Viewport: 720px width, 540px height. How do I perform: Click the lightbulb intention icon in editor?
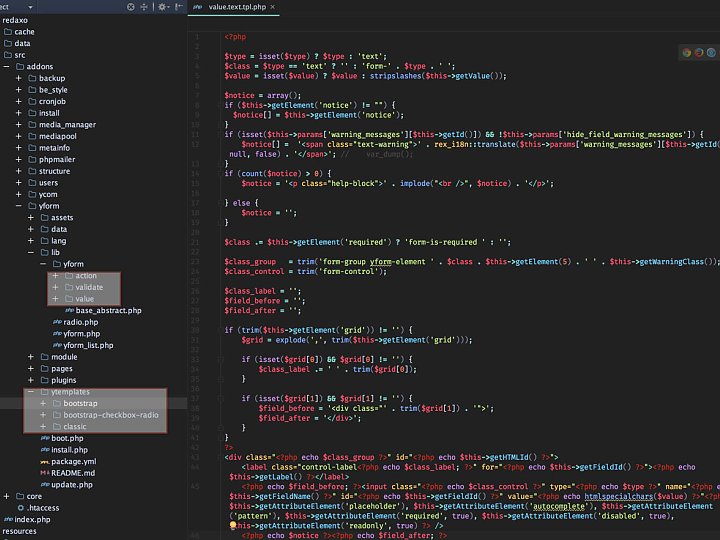click(233, 525)
